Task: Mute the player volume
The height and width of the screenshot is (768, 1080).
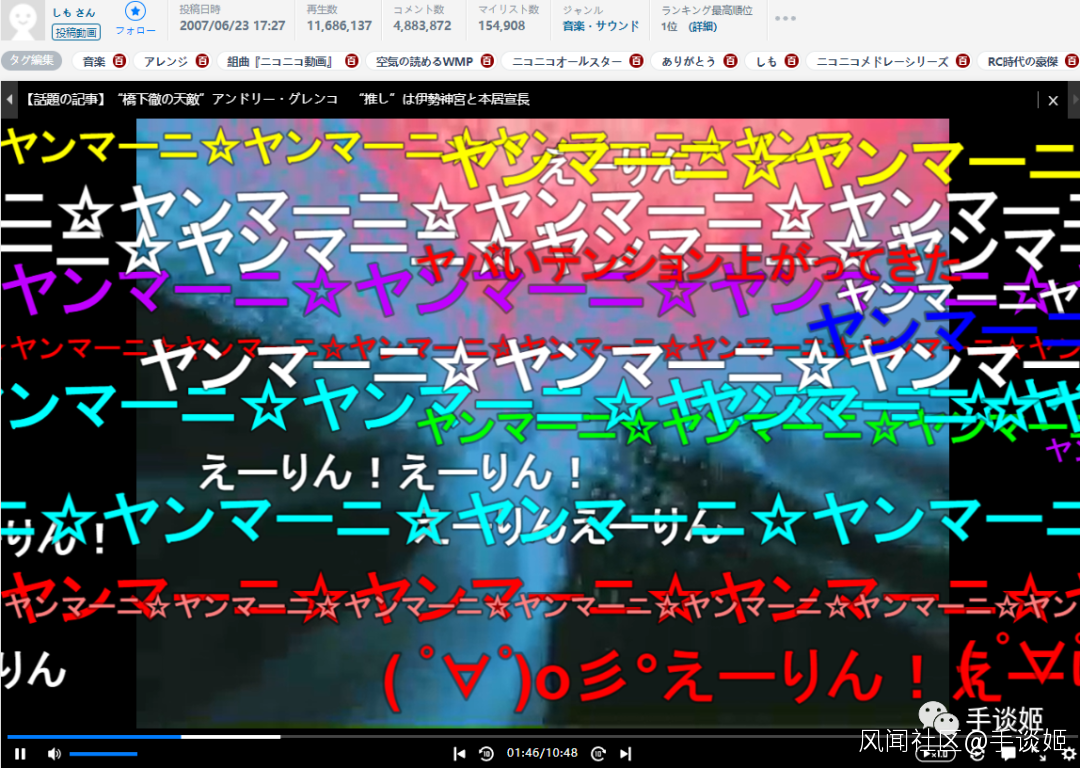Action: click(x=54, y=753)
